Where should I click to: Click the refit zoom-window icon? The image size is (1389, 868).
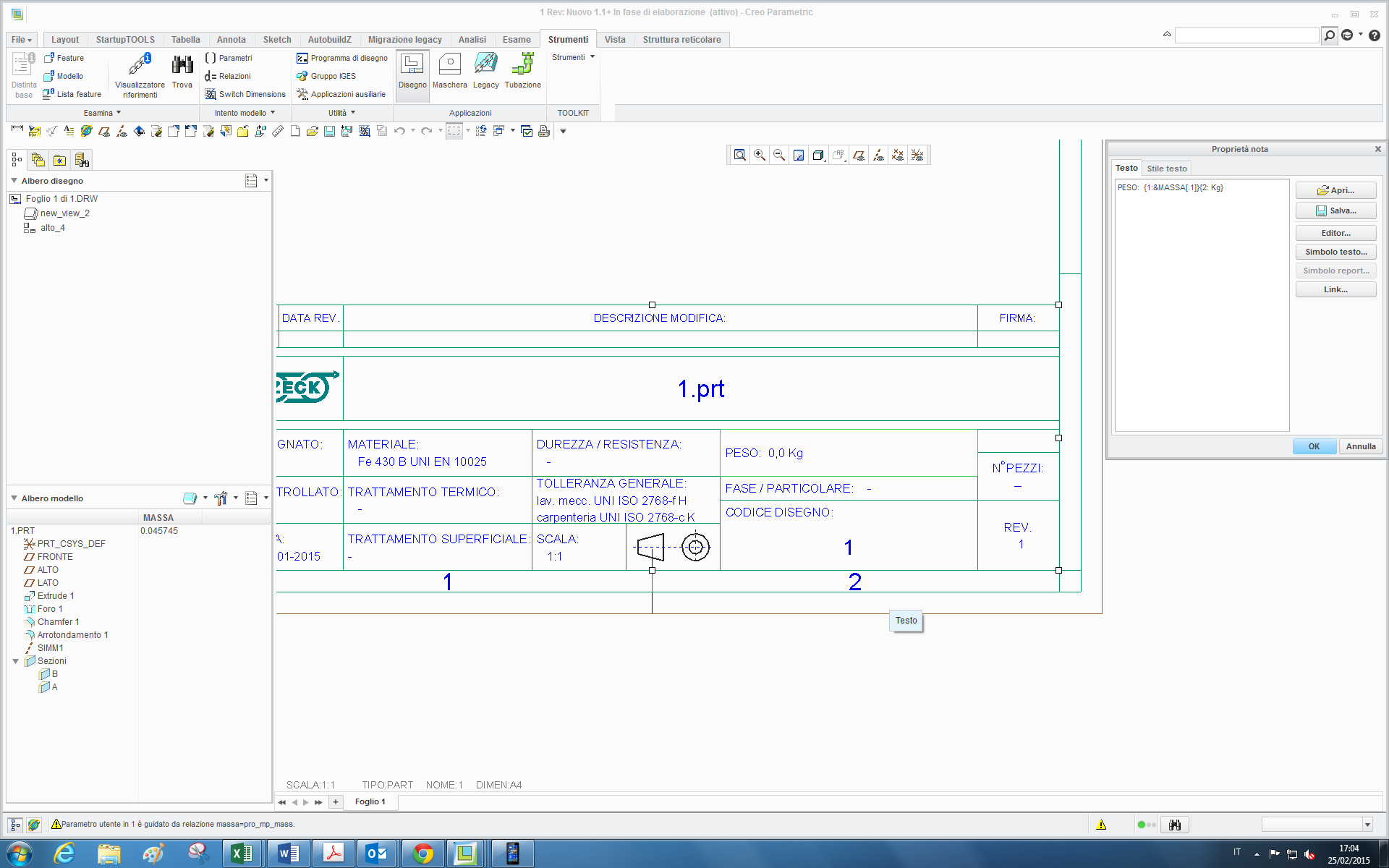pyautogui.click(x=740, y=155)
